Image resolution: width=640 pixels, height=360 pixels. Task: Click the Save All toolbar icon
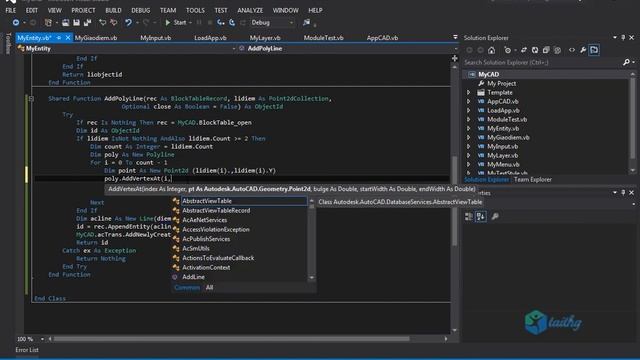pyautogui.click(x=87, y=23)
